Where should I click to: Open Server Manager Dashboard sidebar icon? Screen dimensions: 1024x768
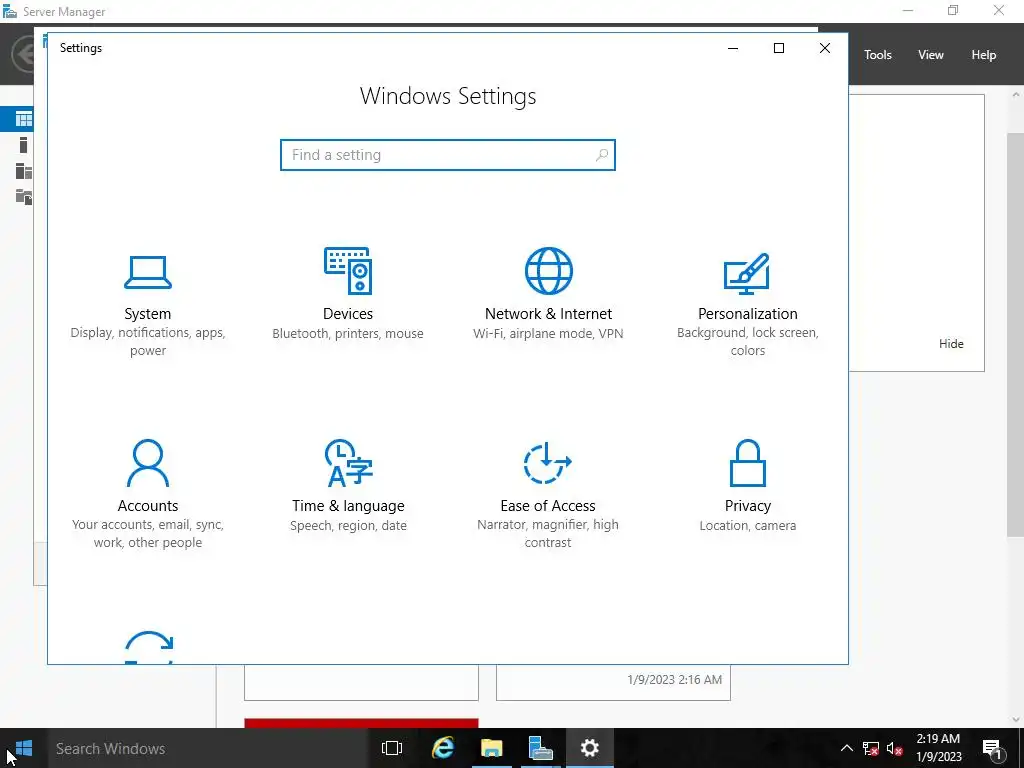pos(24,119)
